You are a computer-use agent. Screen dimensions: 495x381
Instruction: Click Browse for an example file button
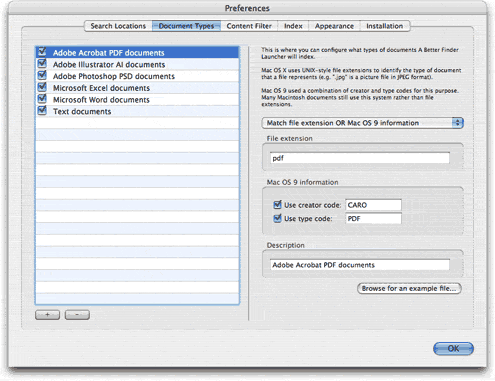[x=409, y=289]
